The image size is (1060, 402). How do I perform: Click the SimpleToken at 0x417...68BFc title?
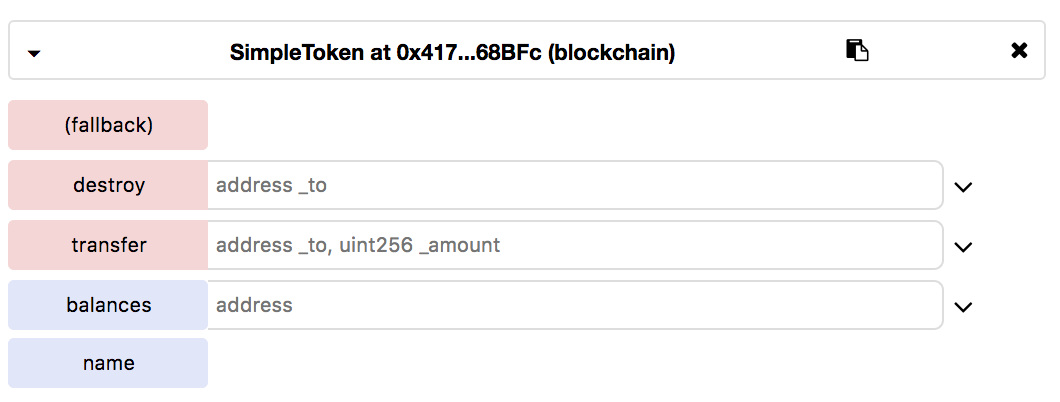(x=452, y=52)
